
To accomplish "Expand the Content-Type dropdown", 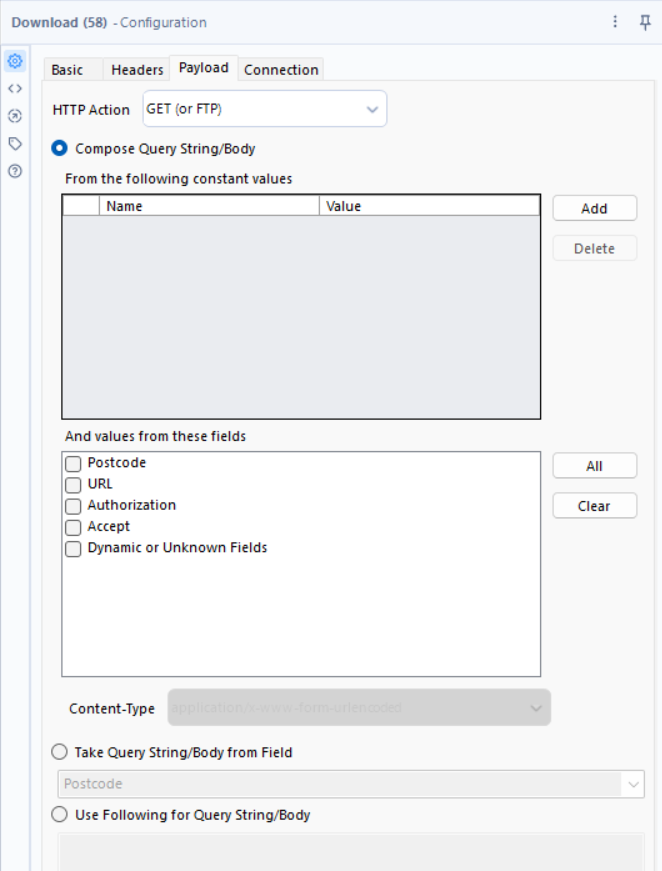I will tap(359, 708).
